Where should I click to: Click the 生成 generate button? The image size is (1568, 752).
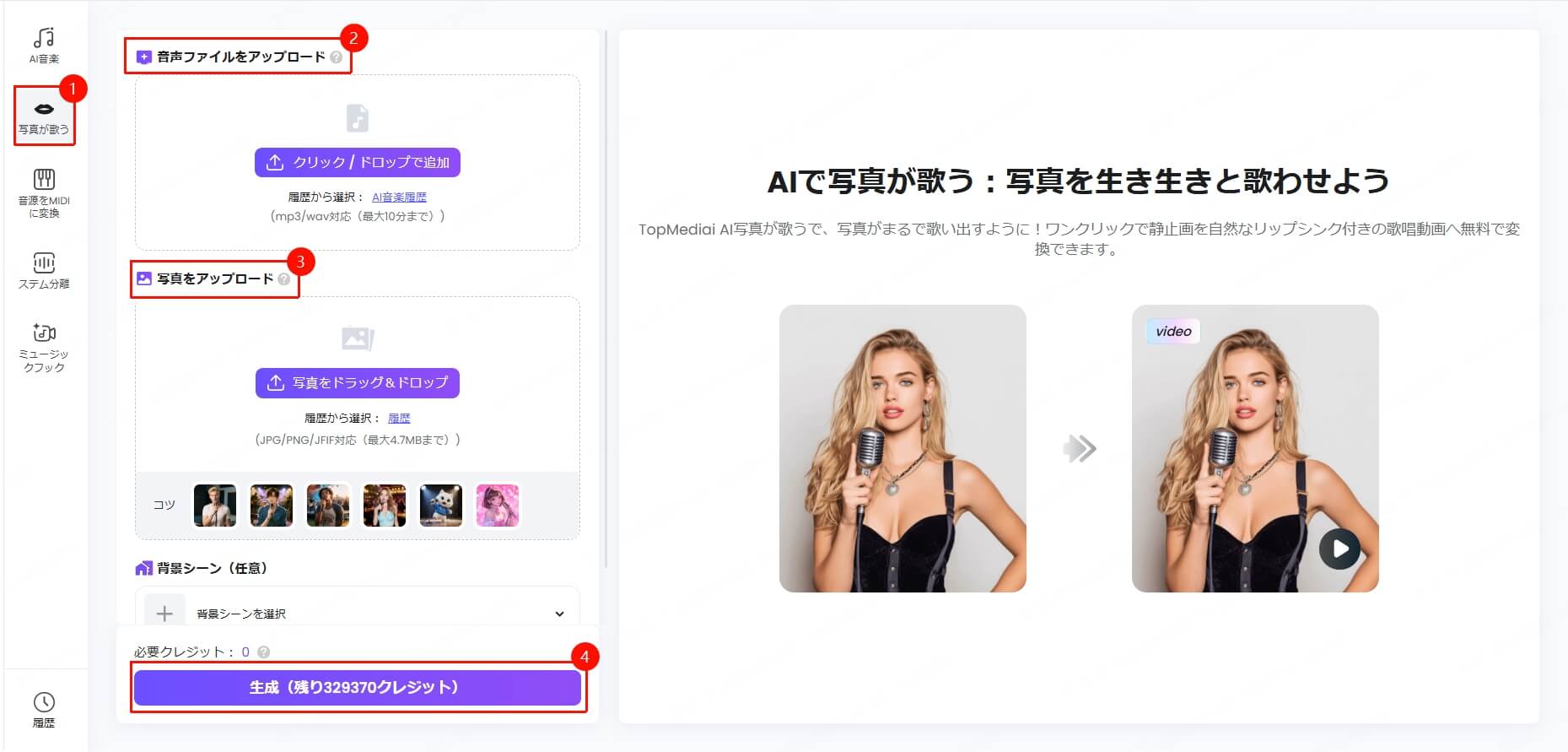click(358, 687)
